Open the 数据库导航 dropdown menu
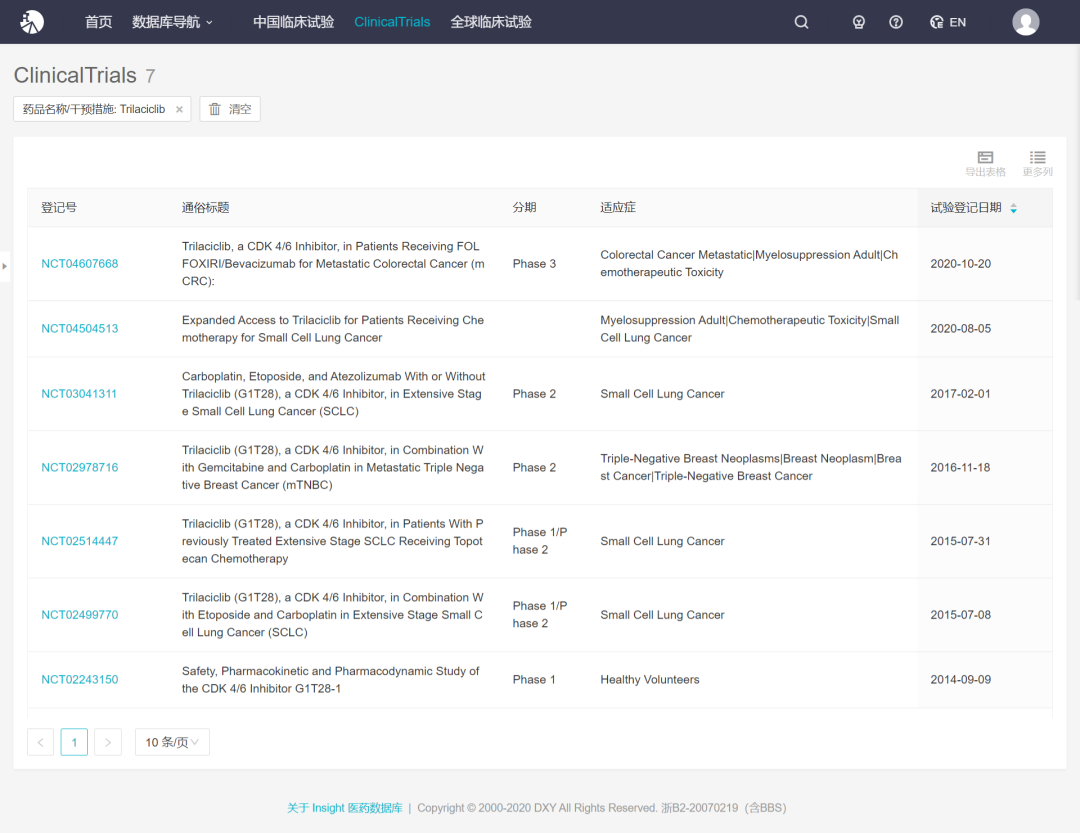This screenshot has height=833, width=1080. [x=172, y=22]
